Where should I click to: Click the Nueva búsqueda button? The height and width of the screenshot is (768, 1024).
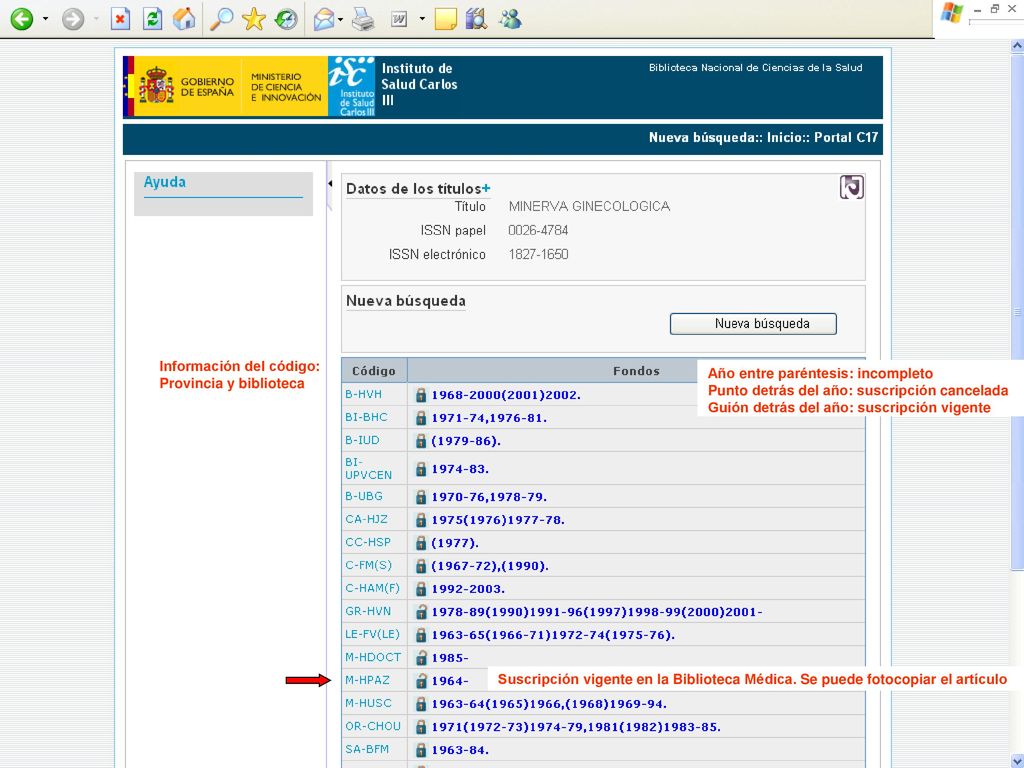pyautogui.click(x=753, y=324)
